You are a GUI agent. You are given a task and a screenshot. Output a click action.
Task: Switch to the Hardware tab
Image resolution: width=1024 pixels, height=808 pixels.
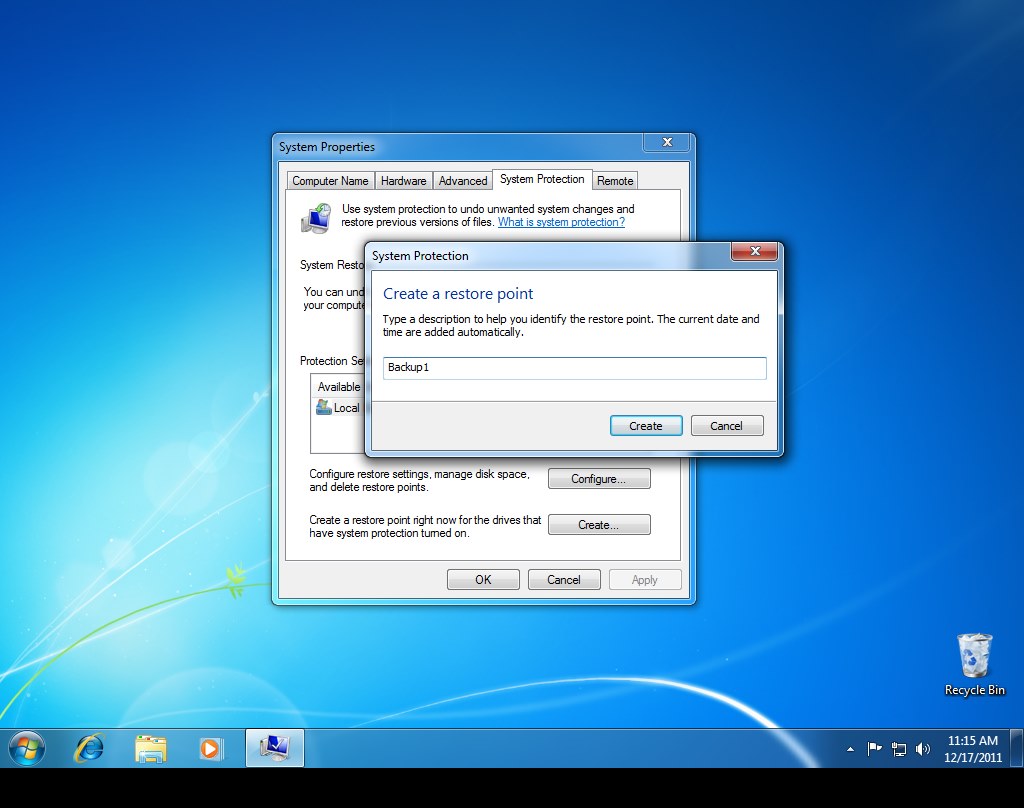coord(404,181)
